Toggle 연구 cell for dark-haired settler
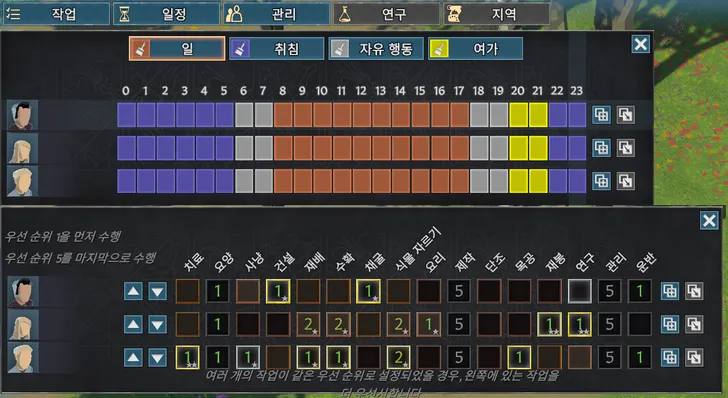This screenshot has width=728, height=398. (x=580, y=291)
